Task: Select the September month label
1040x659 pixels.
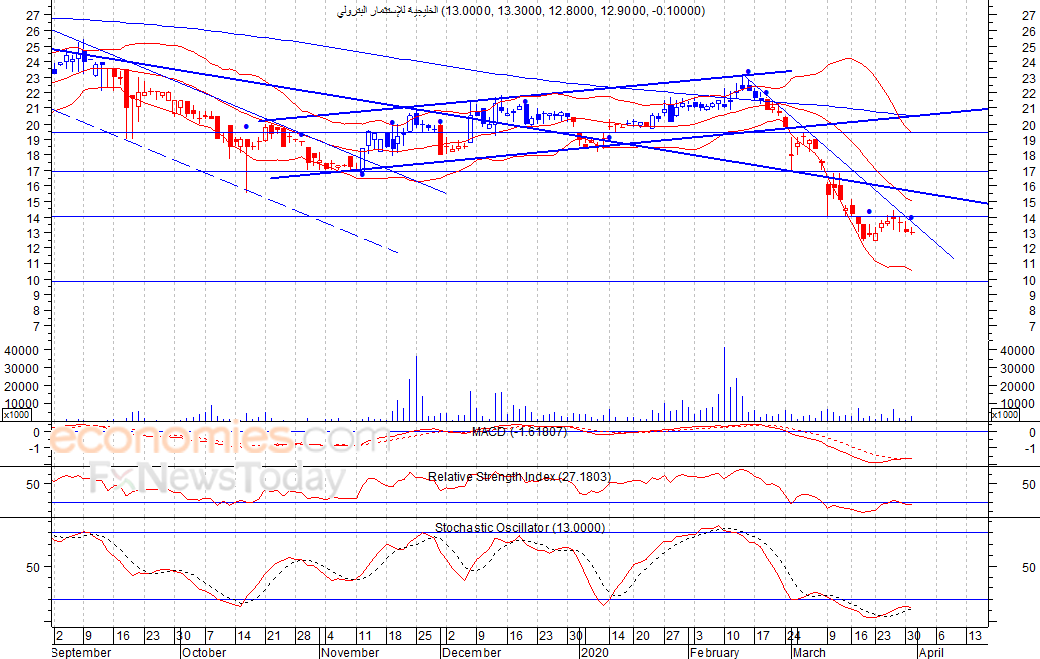Action: click(x=81, y=652)
